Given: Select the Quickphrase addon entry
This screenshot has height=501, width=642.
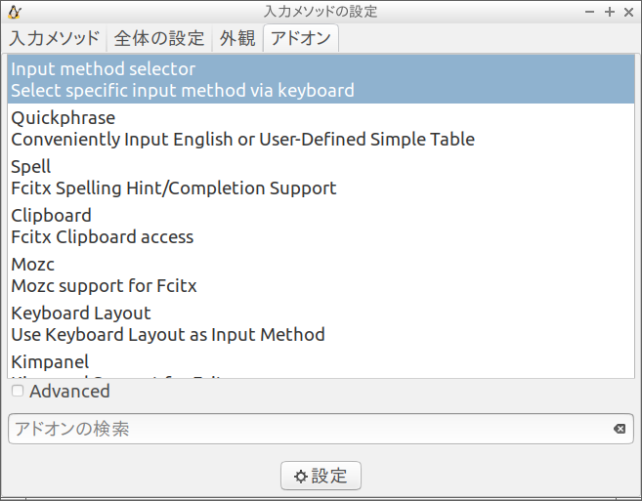Looking at the screenshot, I should pyautogui.click(x=320, y=129).
